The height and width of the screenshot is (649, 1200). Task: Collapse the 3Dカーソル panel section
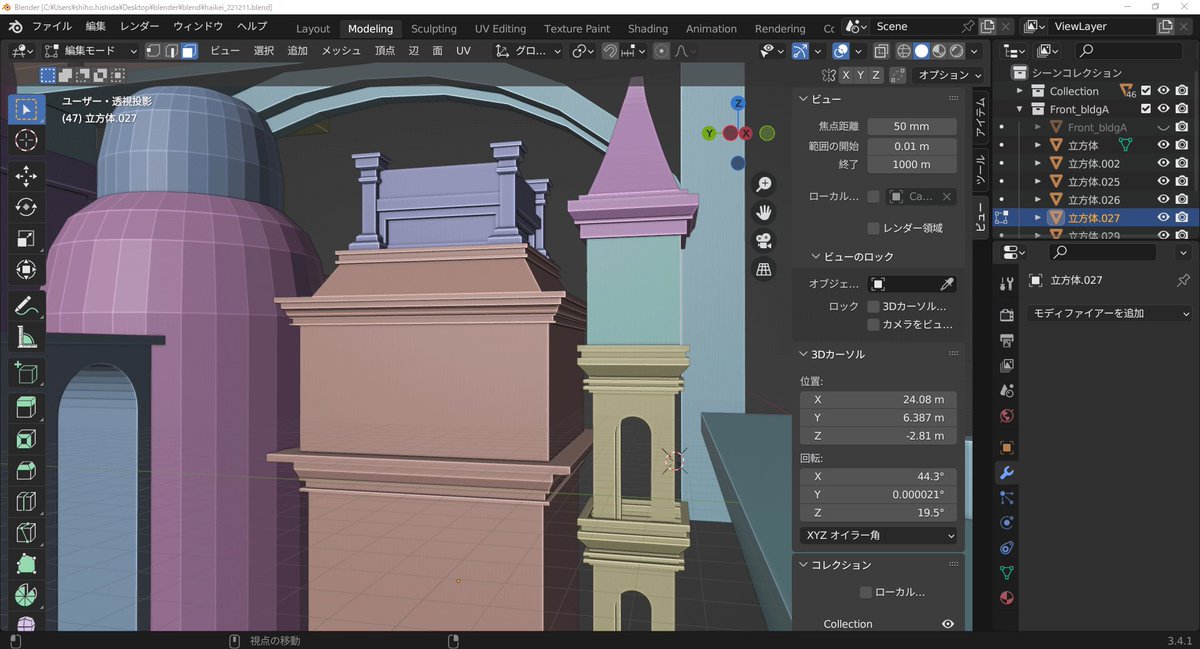pos(804,354)
